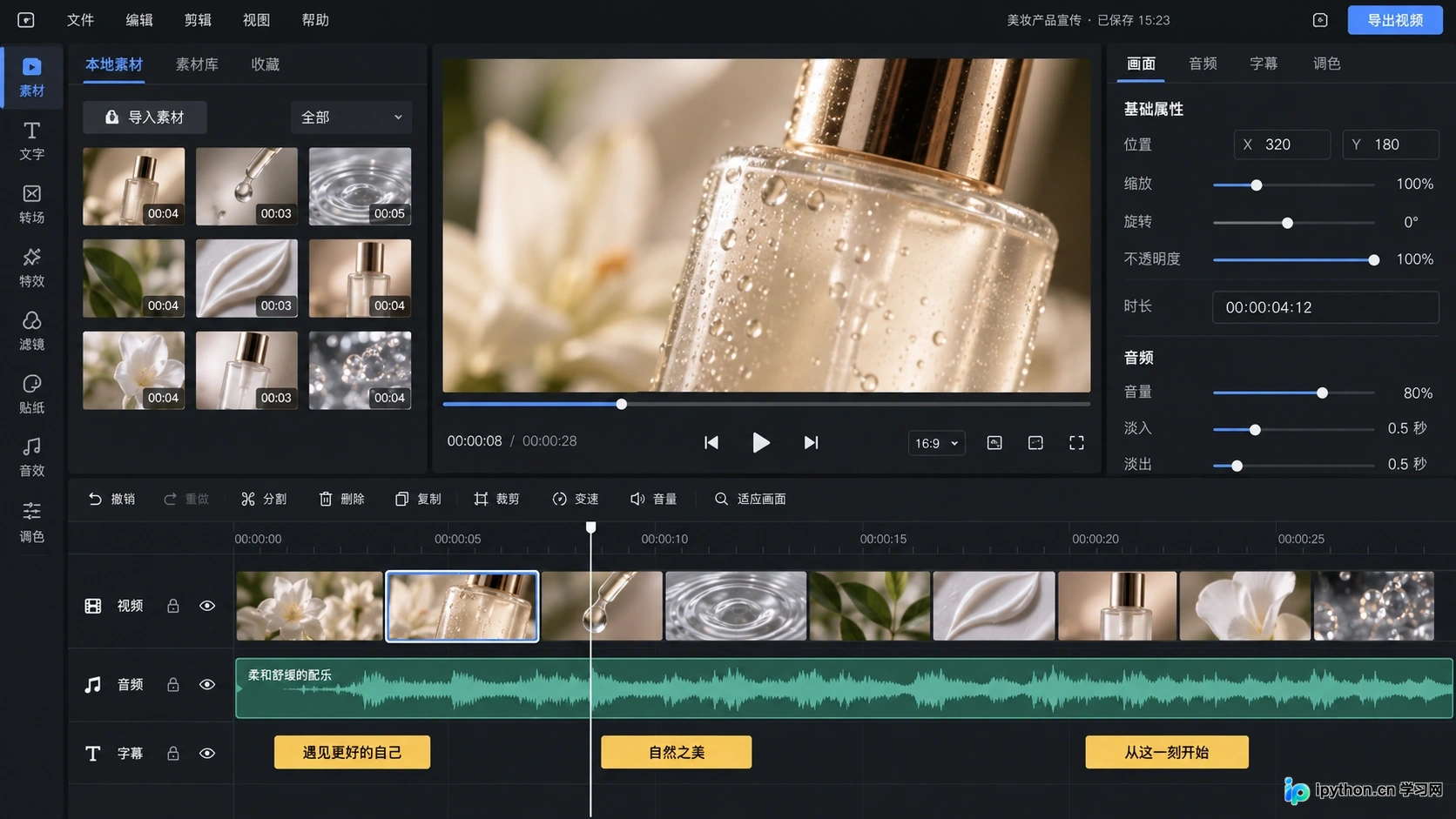Image resolution: width=1456 pixels, height=819 pixels.
Task: Click the 时长 duration input field
Action: 1325,307
